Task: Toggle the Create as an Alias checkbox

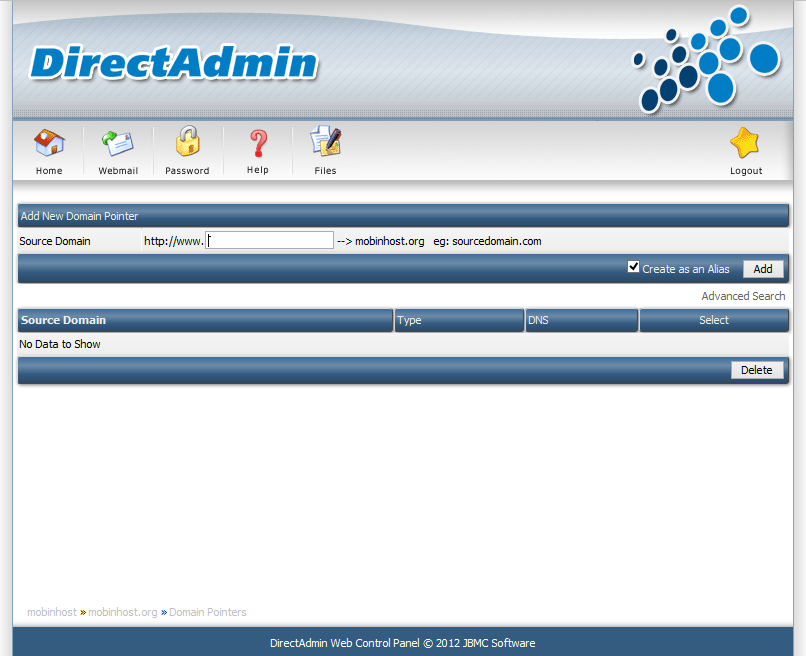Action: point(633,267)
